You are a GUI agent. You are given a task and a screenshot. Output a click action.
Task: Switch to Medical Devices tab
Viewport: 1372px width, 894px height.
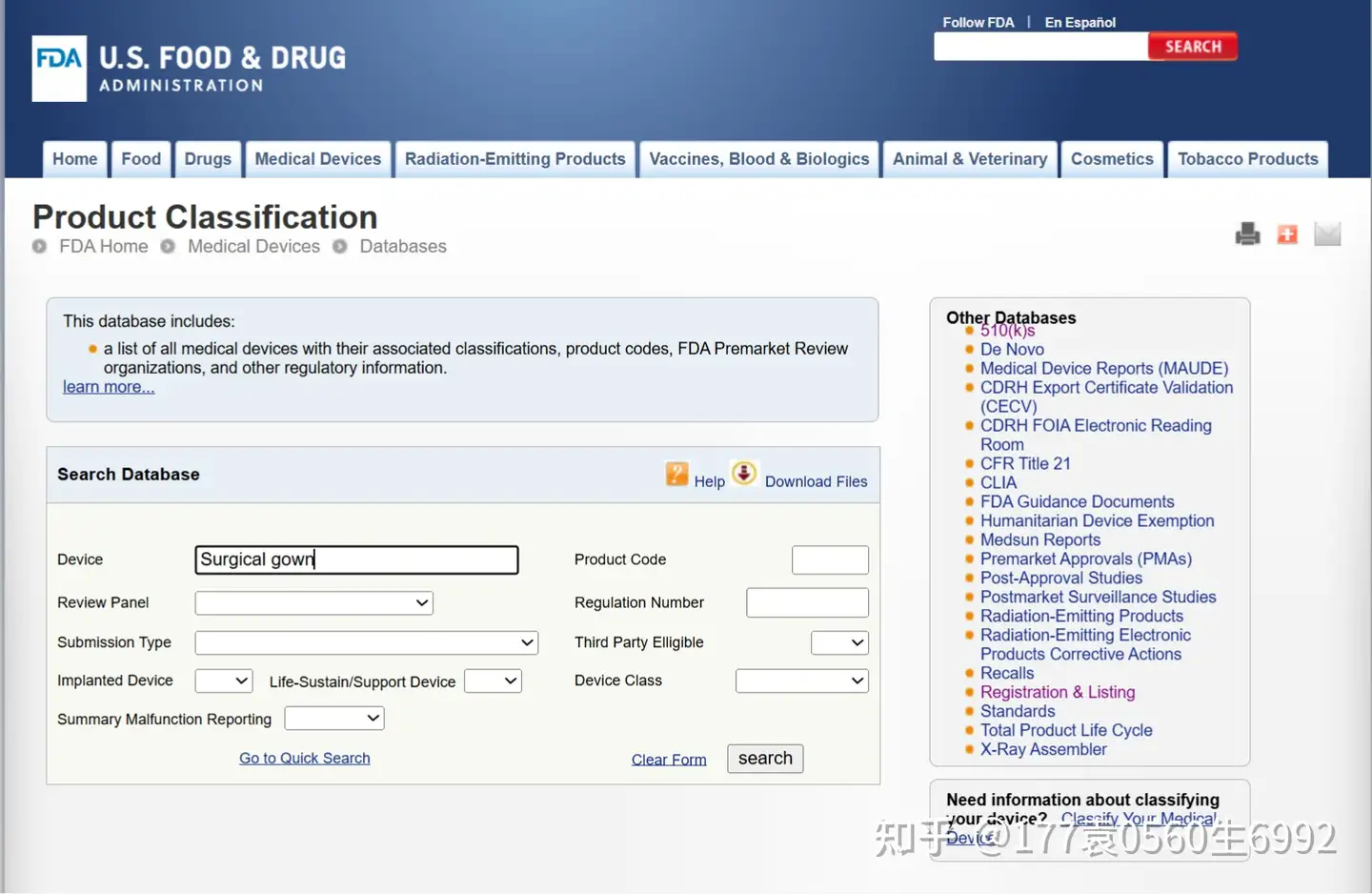[x=318, y=159]
